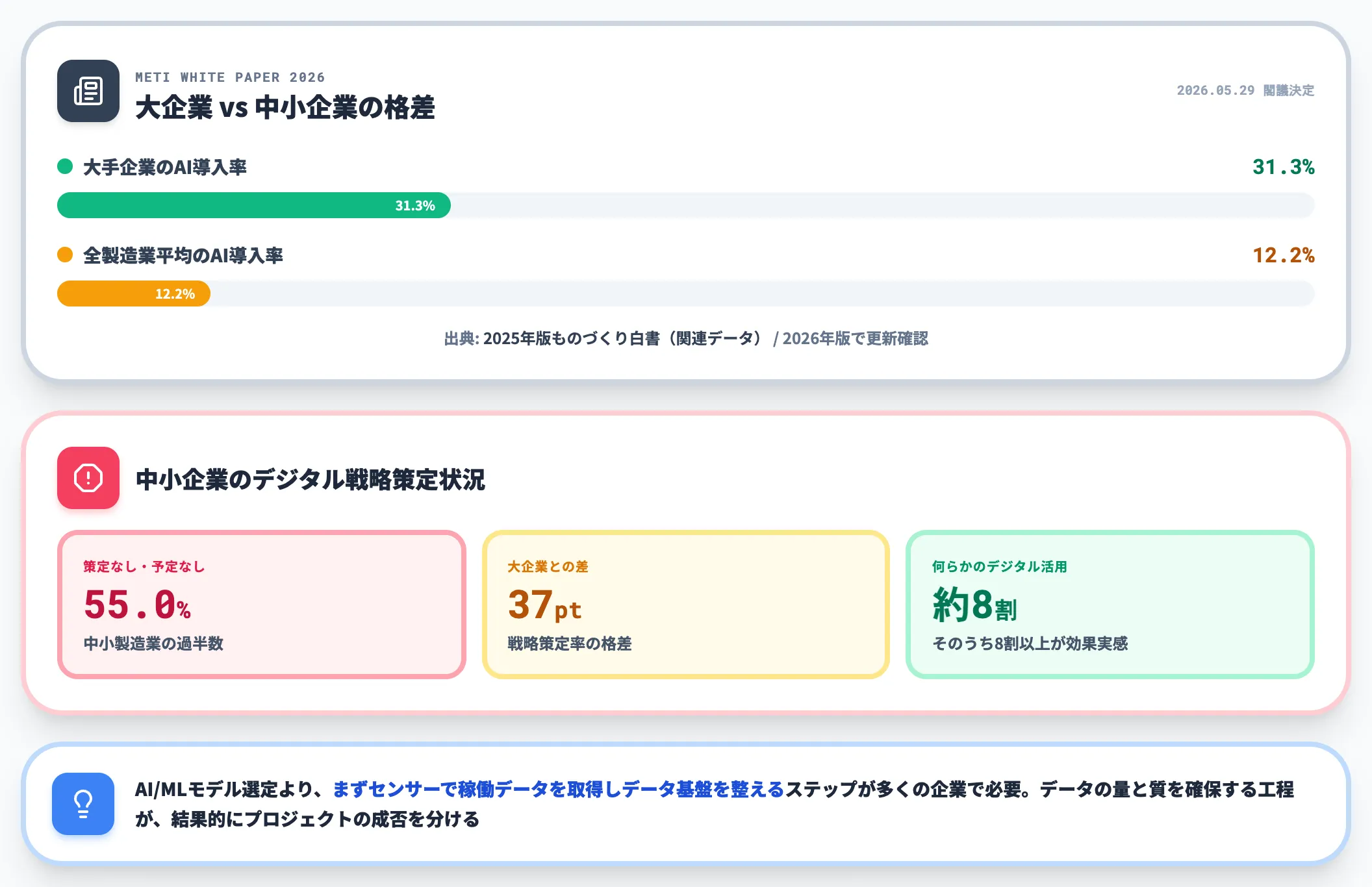Screen dimensions: 1372x887
Task: Click the heading 大企業 vs 中小企業の格差
Action: (285, 107)
